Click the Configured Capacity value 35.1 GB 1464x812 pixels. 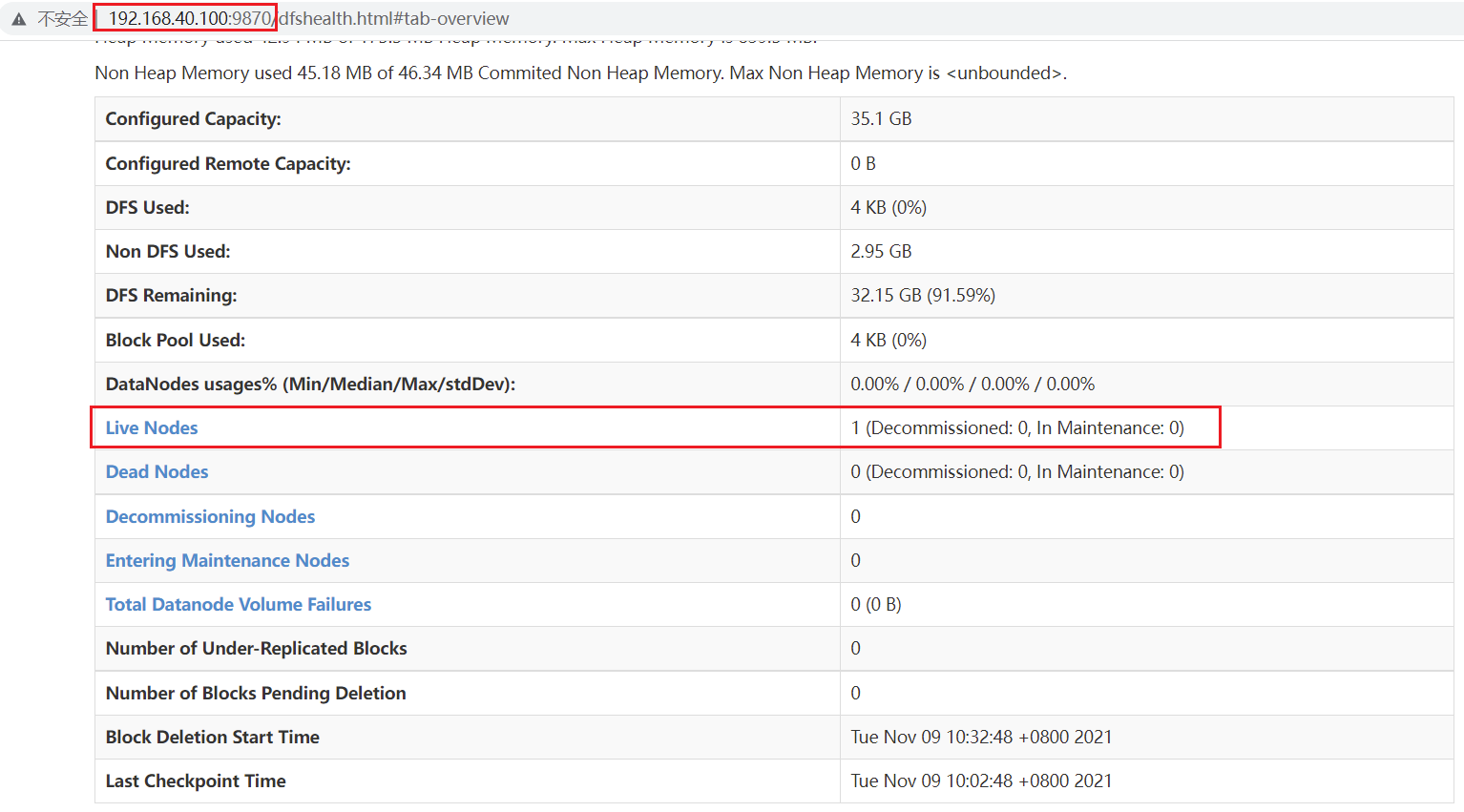[881, 118]
